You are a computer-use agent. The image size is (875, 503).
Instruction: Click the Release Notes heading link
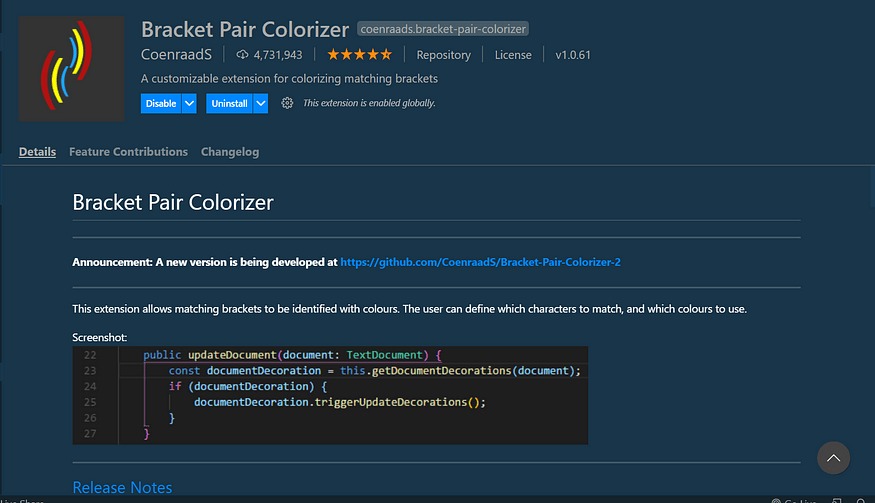122,487
